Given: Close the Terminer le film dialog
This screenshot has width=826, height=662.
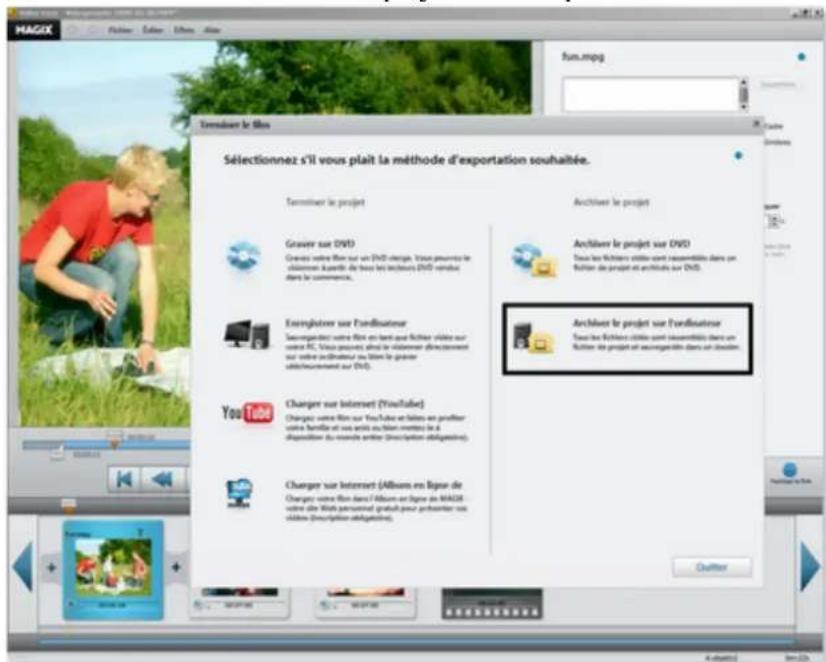Looking at the screenshot, I should coord(756,124).
